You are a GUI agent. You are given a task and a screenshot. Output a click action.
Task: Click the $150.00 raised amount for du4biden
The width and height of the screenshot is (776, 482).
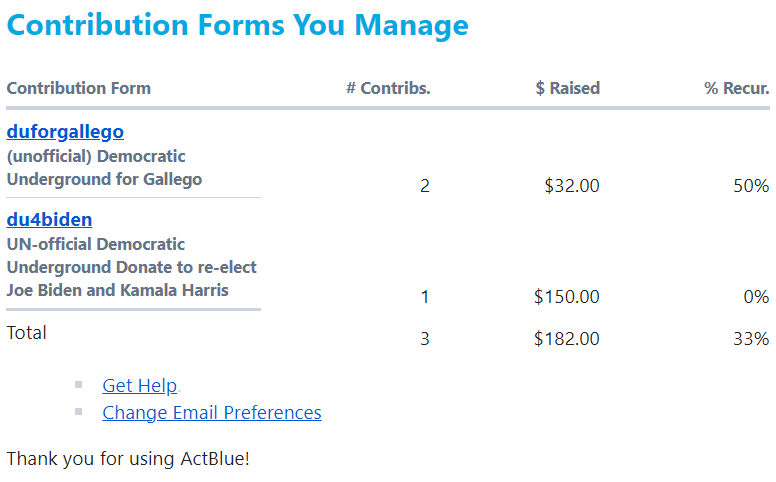[x=566, y=297]
